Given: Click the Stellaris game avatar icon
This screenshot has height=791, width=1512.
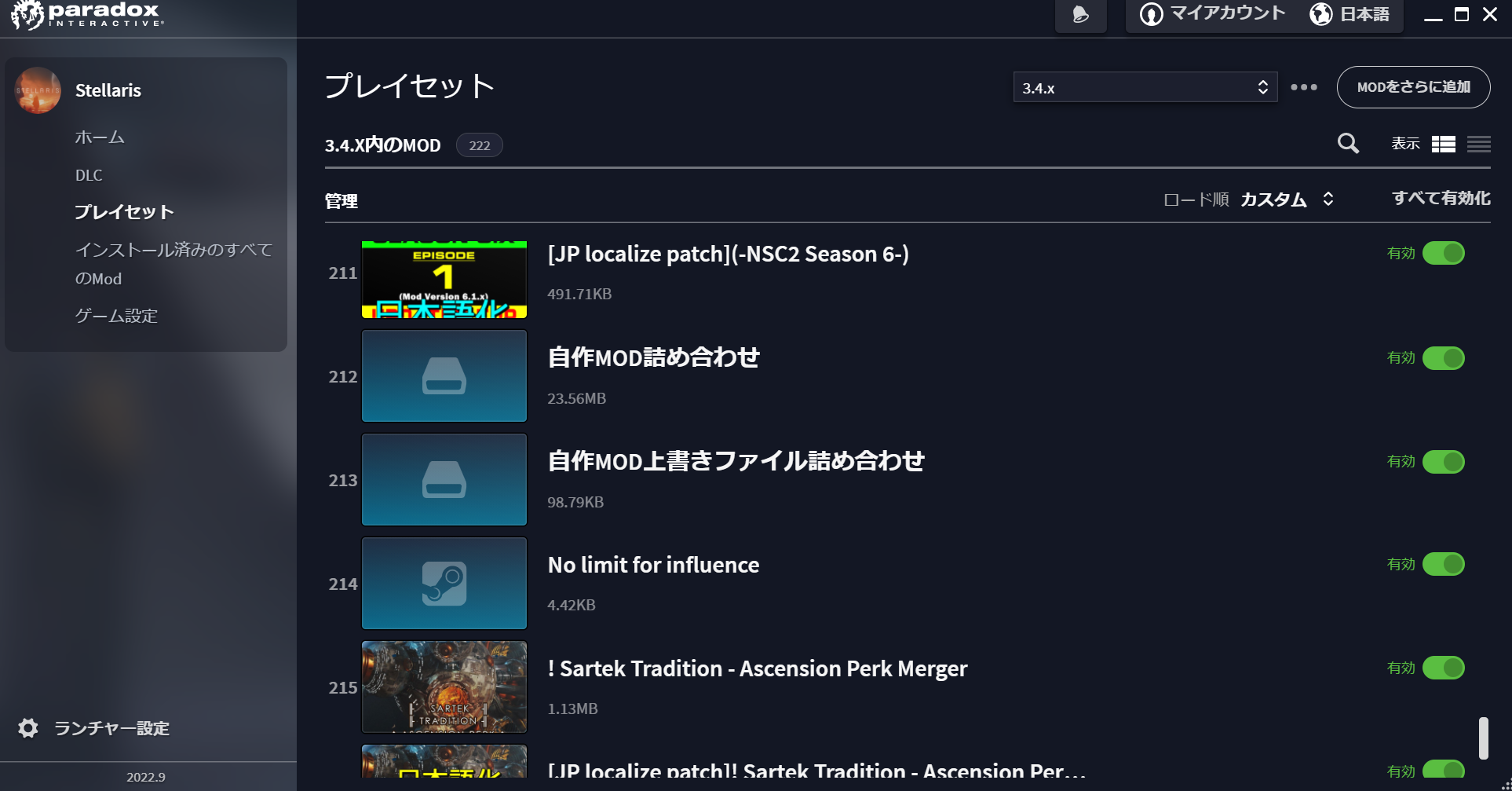Looking at the screenshot, I should [x=38, y=90].
